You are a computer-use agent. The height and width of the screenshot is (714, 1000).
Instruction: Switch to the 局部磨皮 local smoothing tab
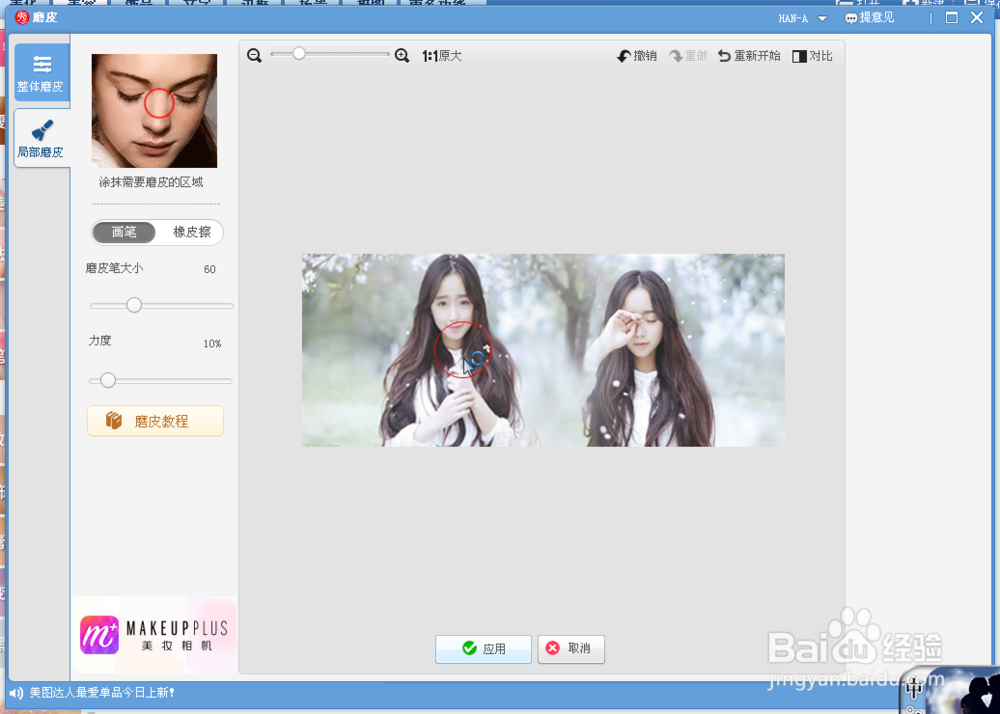pos(42,138)
